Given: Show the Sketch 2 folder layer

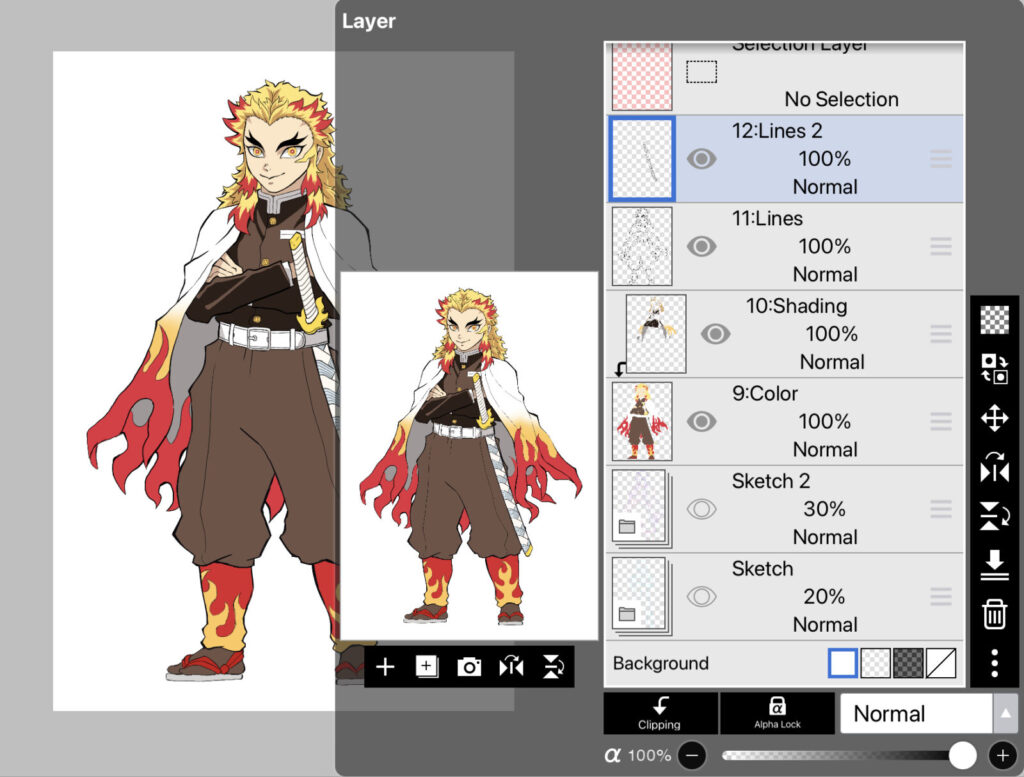Looking at the screenshot, I should pyautogui.click(x=701, y=509).
